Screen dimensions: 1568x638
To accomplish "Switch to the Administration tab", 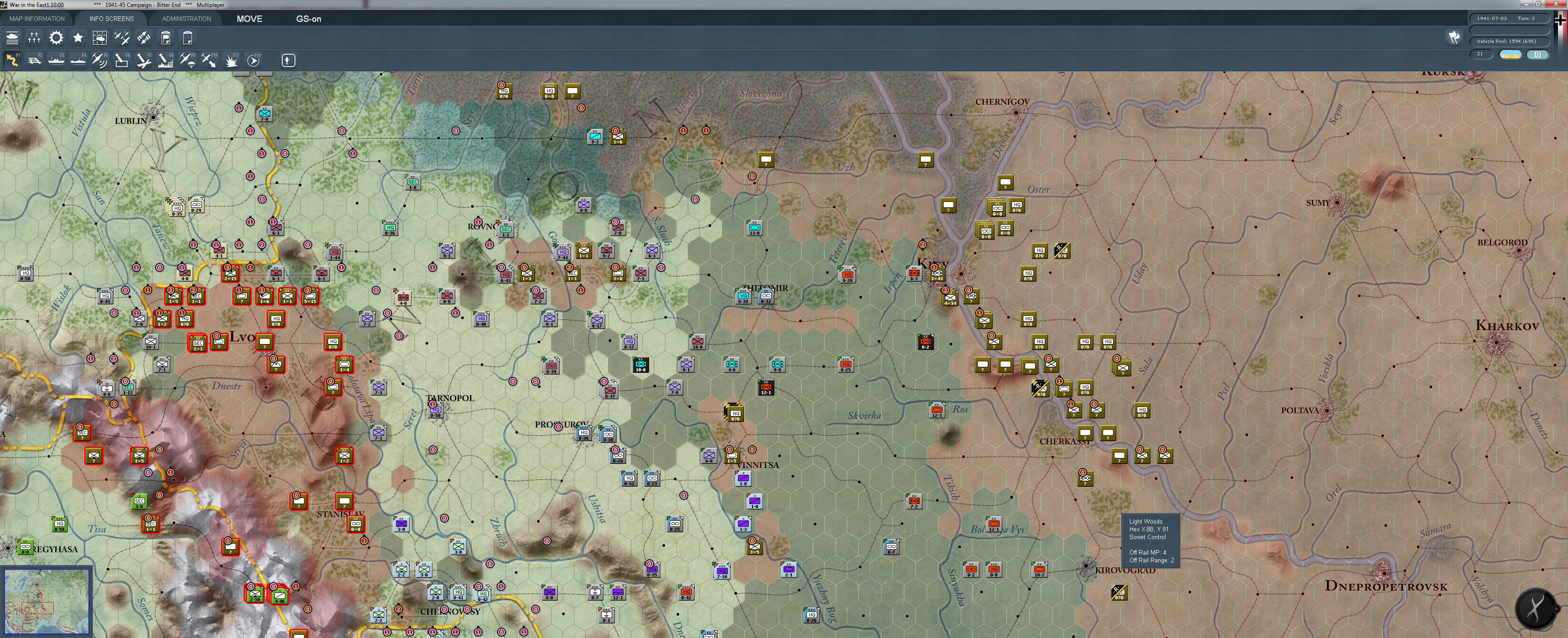I will (x=186, y=19).
